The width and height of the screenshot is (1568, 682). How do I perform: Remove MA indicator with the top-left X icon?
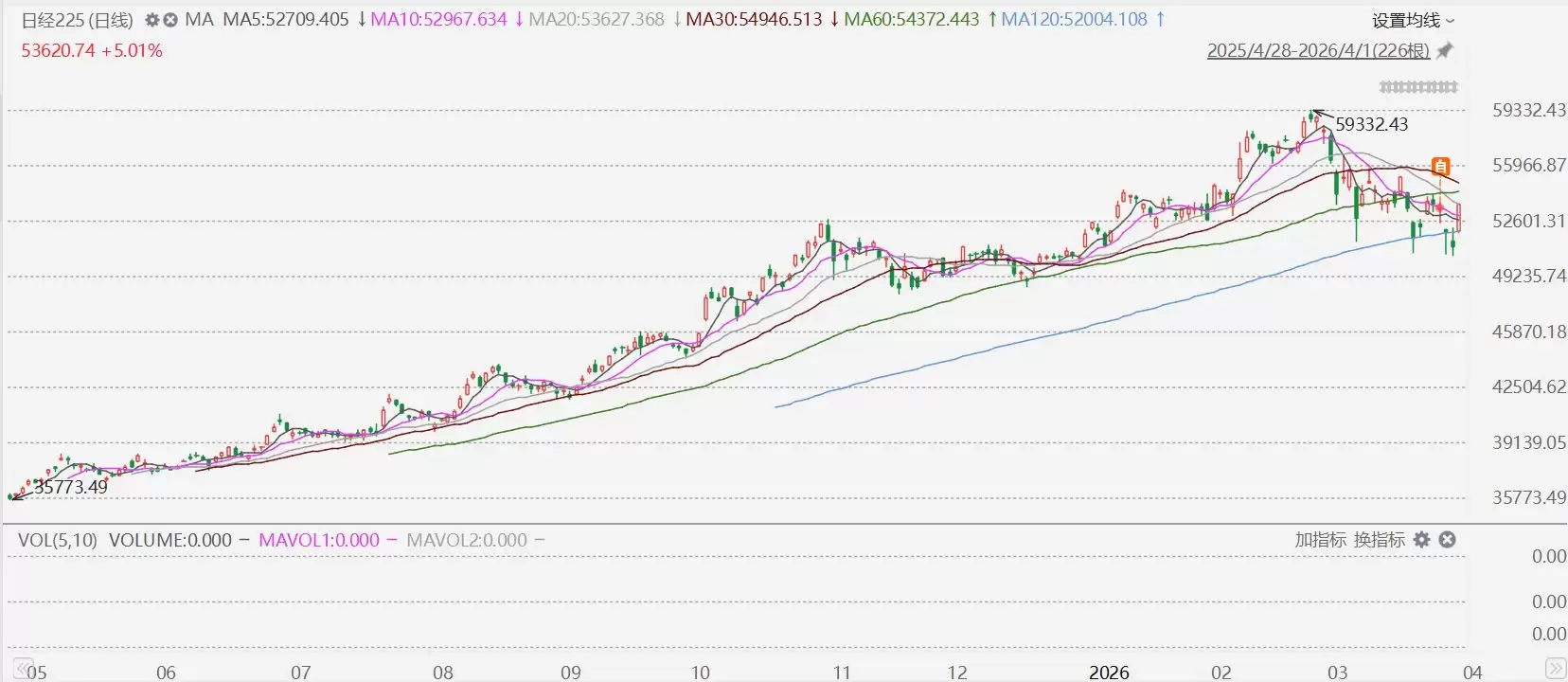[169, 20]
